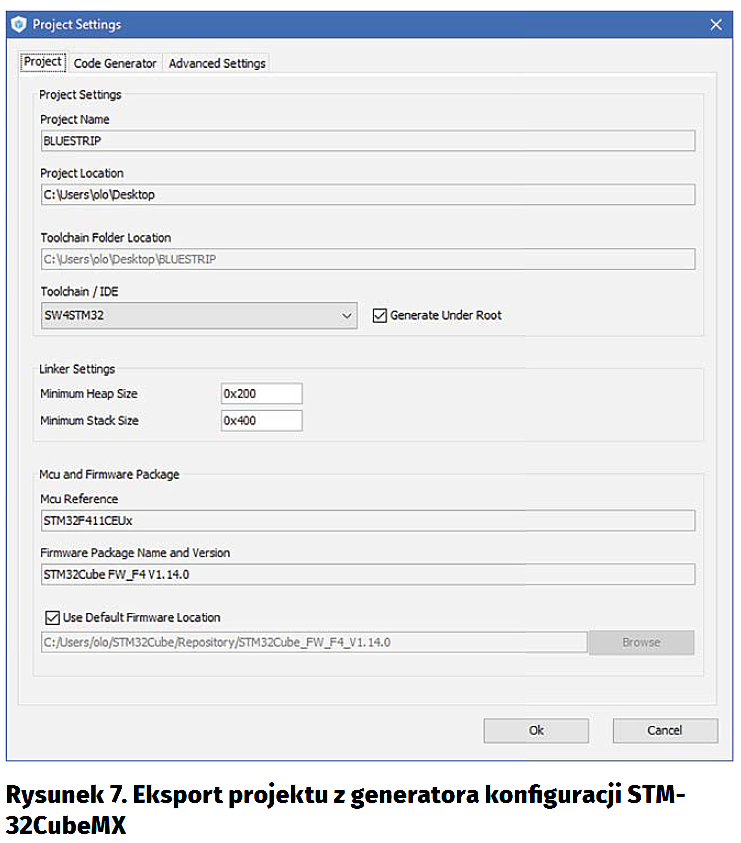
Task: Click the firmware repository path field
Action: [313, 642]
